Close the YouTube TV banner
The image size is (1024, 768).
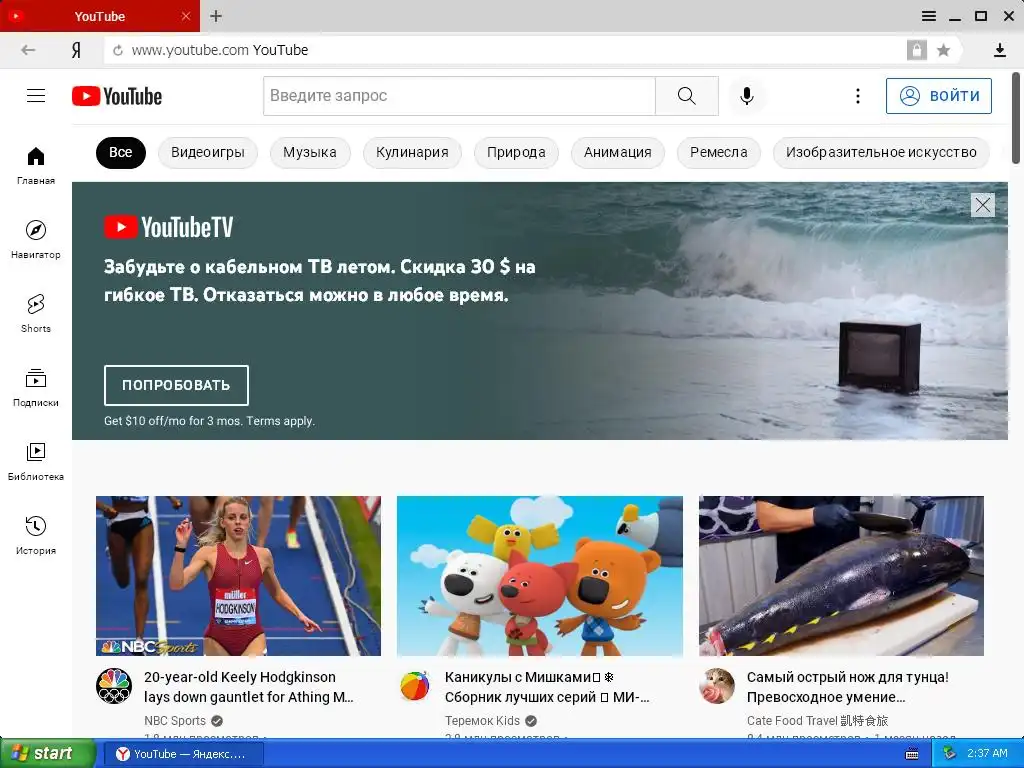(983, 205)
